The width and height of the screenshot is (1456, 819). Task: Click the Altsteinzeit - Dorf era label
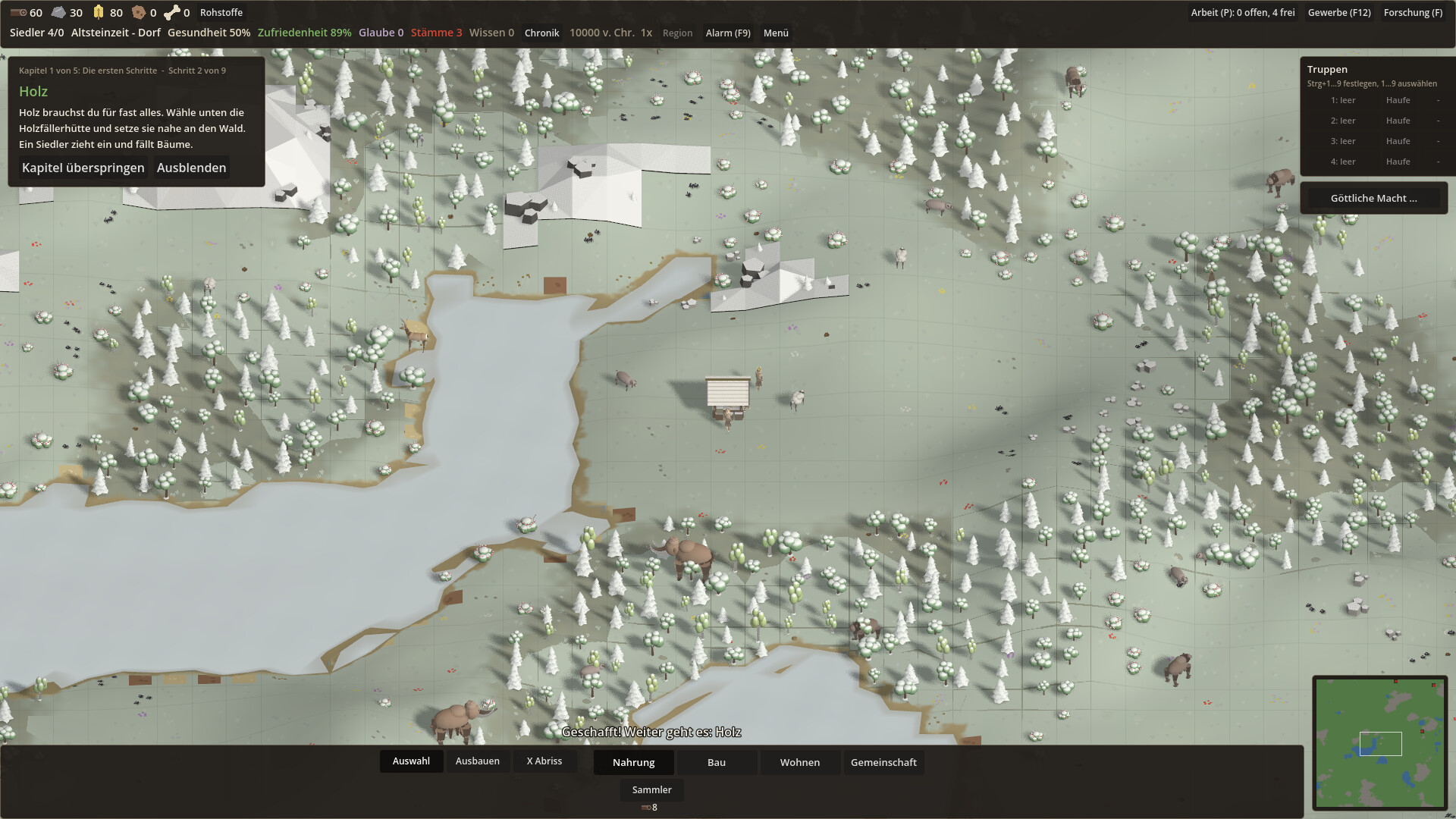coord(116,33)
